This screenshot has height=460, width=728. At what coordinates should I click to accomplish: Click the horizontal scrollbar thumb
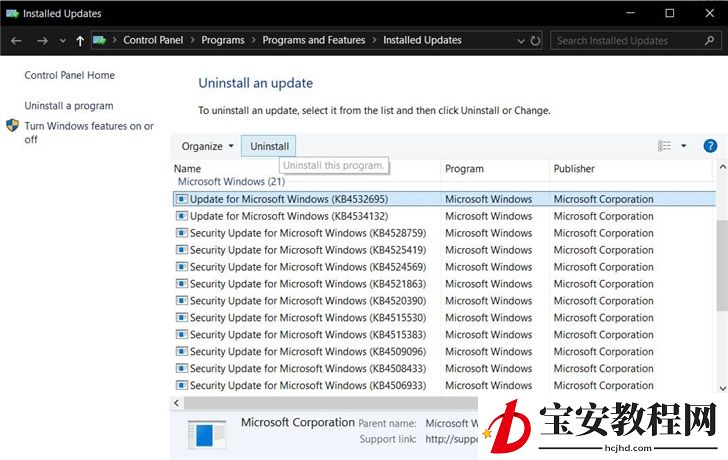[x=331, y=402]
